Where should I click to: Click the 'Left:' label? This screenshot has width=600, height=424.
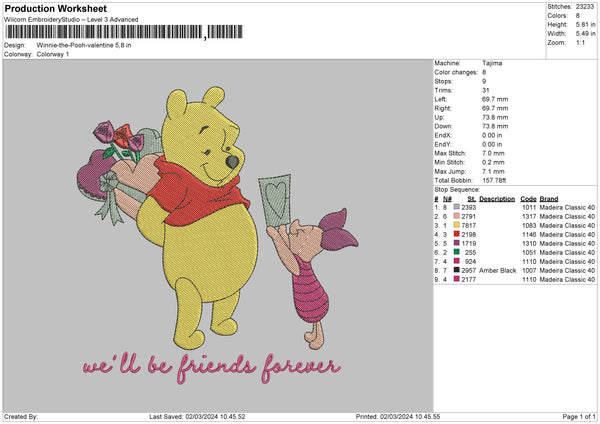click(x=440, y=99)
